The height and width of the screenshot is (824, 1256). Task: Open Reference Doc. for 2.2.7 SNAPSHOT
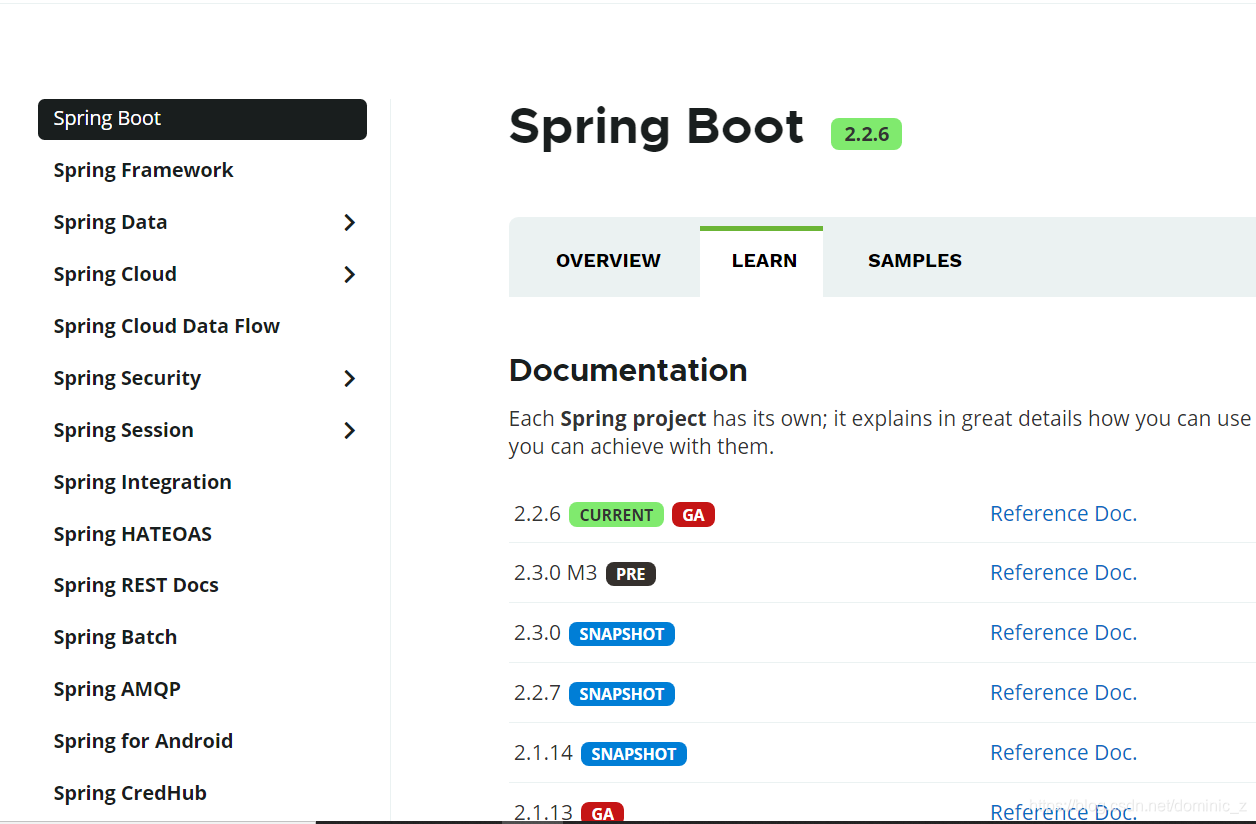pos(1063,692)
